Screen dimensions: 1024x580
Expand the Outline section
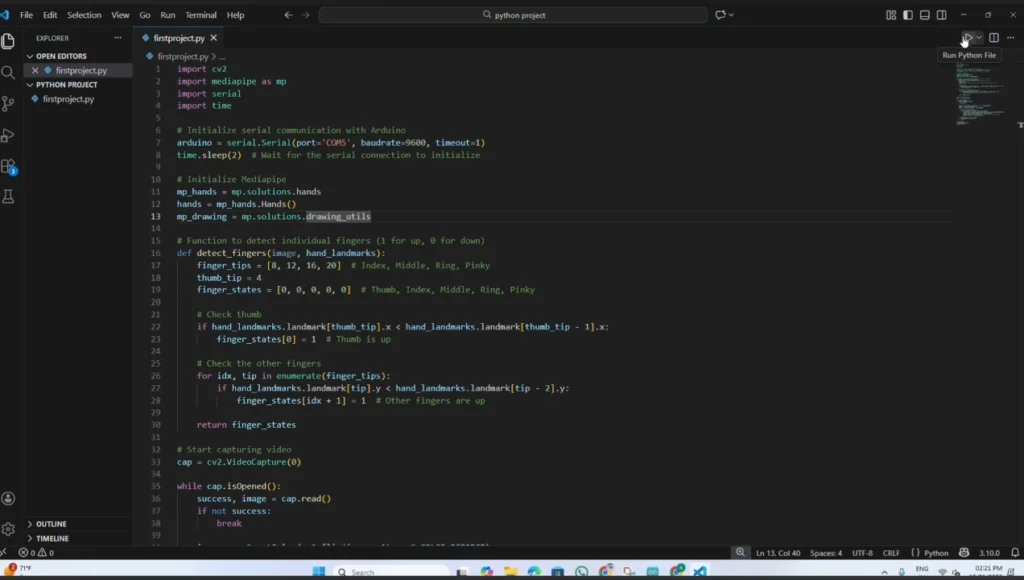coord(51,524)
